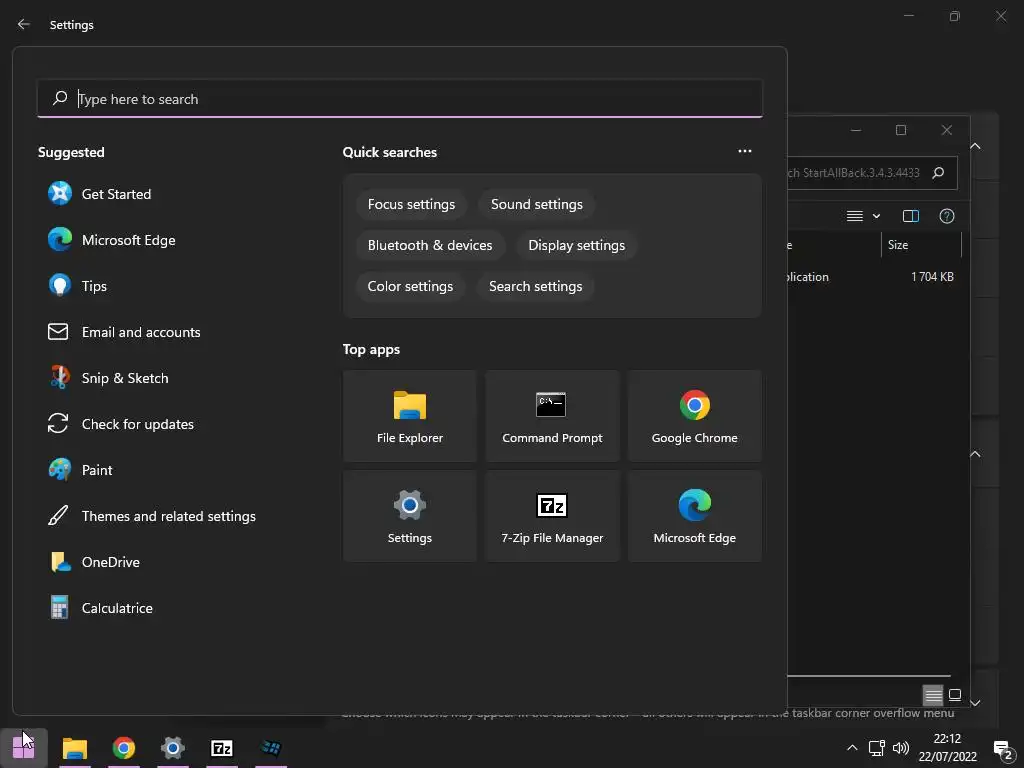1024x768 pixels.
Task: Click the search magnifier icon in search box
Action: [x=60, y=98]
